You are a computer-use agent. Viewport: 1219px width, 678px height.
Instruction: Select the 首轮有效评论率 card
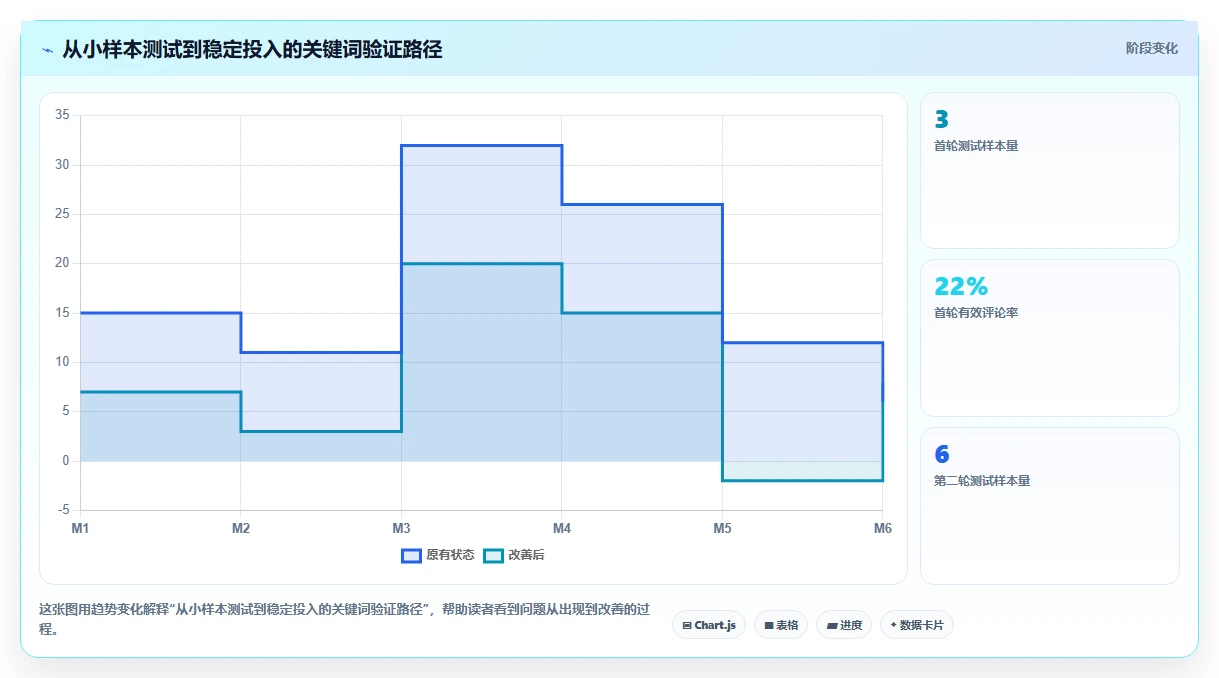click(x=1049, y=338)
